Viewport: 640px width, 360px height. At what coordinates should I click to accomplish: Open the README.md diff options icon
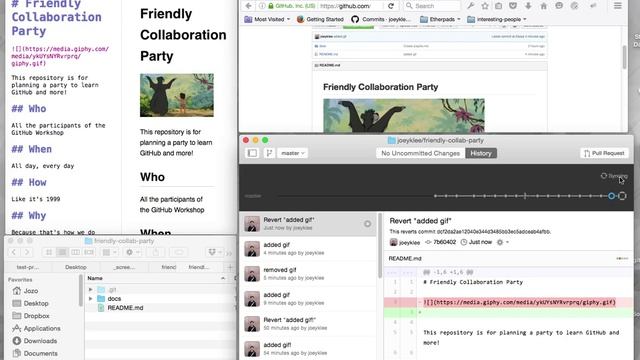tap(622, 258)
